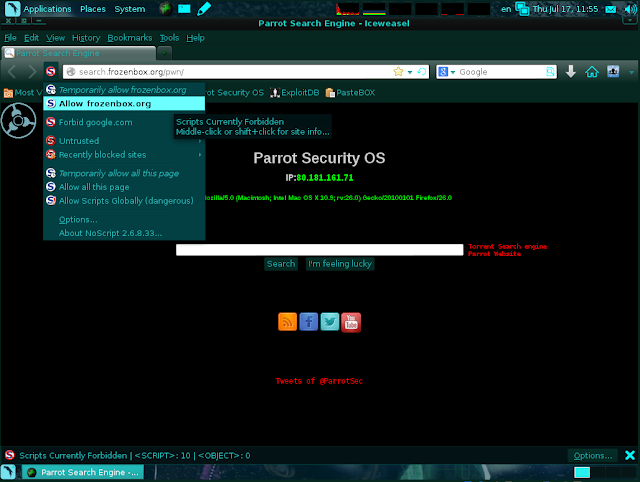The width and height of the screenshot is (640, 482).
Task: Click the volume speaker tray icon
Action: coord(630,9)
